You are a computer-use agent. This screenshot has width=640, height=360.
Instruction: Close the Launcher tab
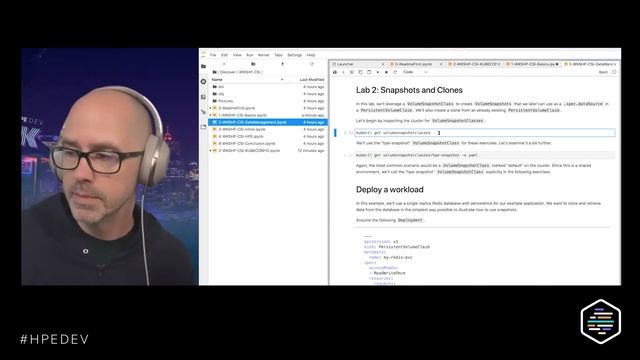pos(383,64)
